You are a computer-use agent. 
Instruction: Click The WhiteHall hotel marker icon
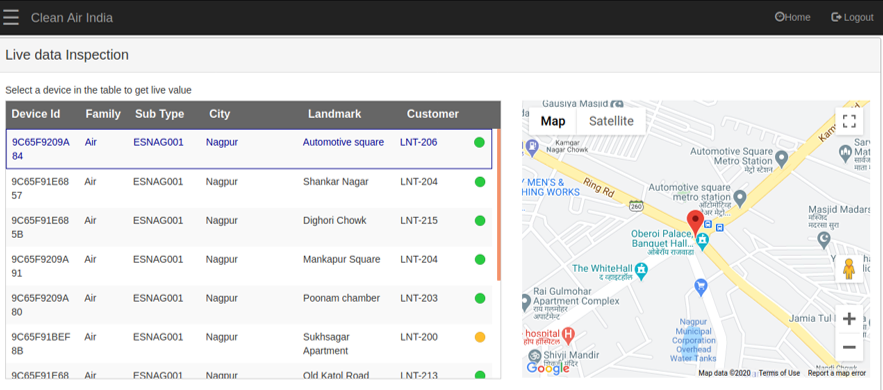[x=640, y=271]
